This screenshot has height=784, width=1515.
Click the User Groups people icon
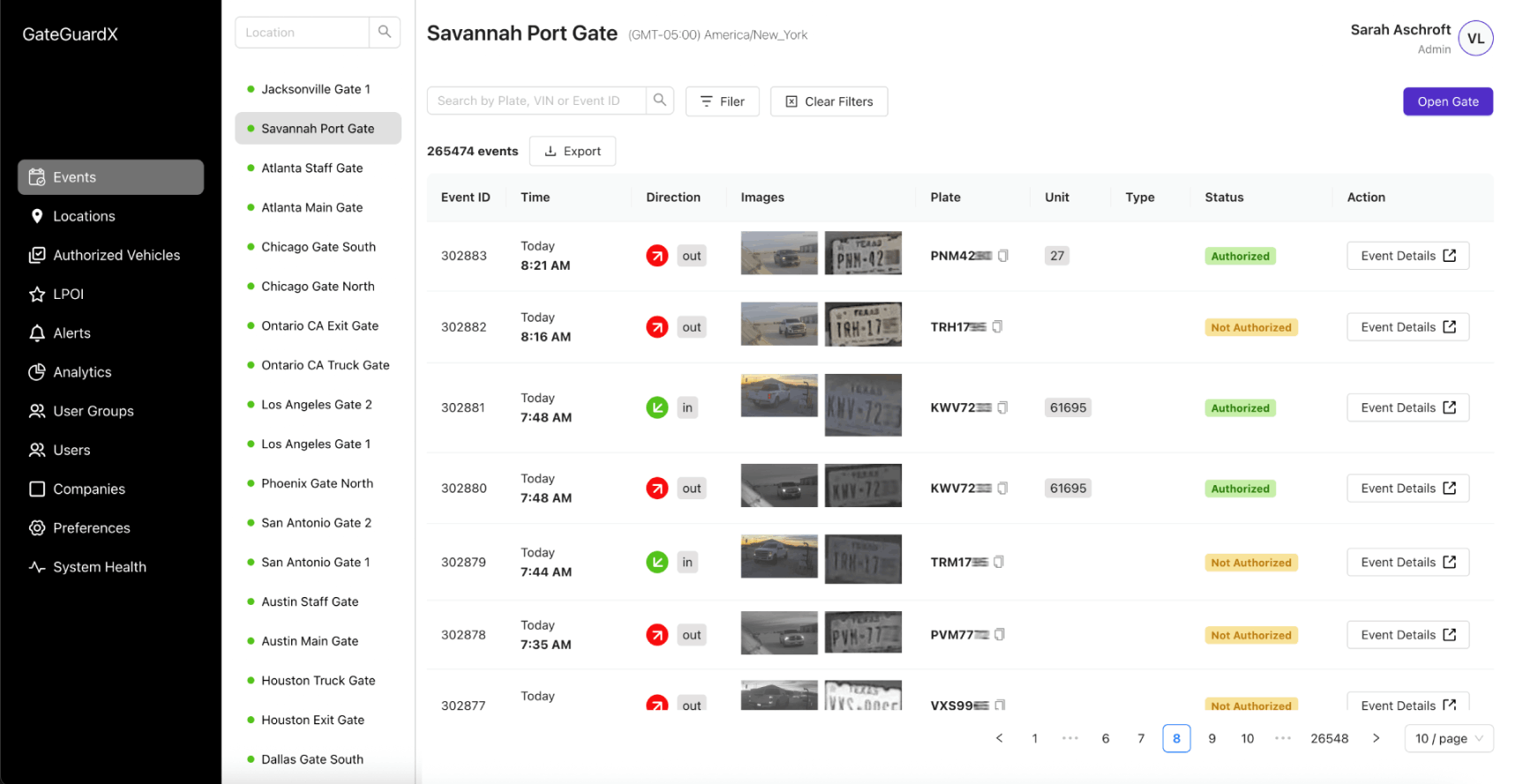[37, 411]
